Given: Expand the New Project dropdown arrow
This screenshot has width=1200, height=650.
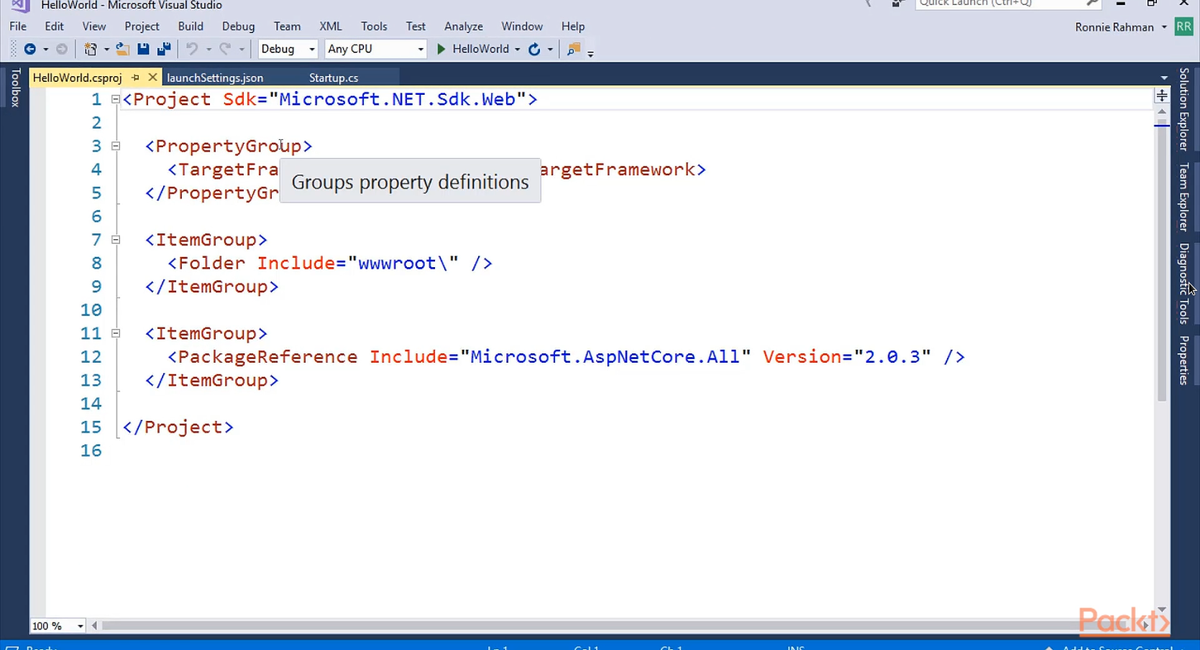Looking at the screenshot, I should (x=106, y=49).
